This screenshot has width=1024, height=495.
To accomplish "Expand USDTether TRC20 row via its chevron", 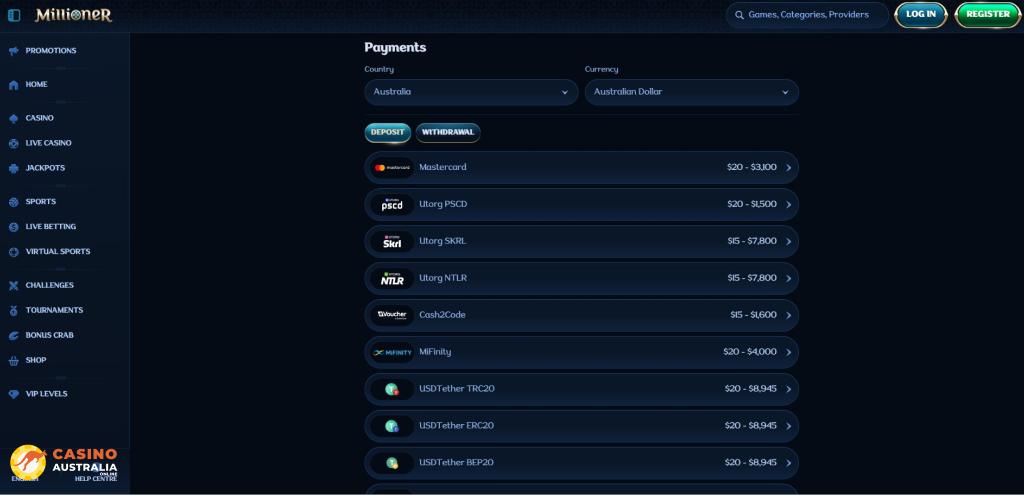I will [788, 390].
